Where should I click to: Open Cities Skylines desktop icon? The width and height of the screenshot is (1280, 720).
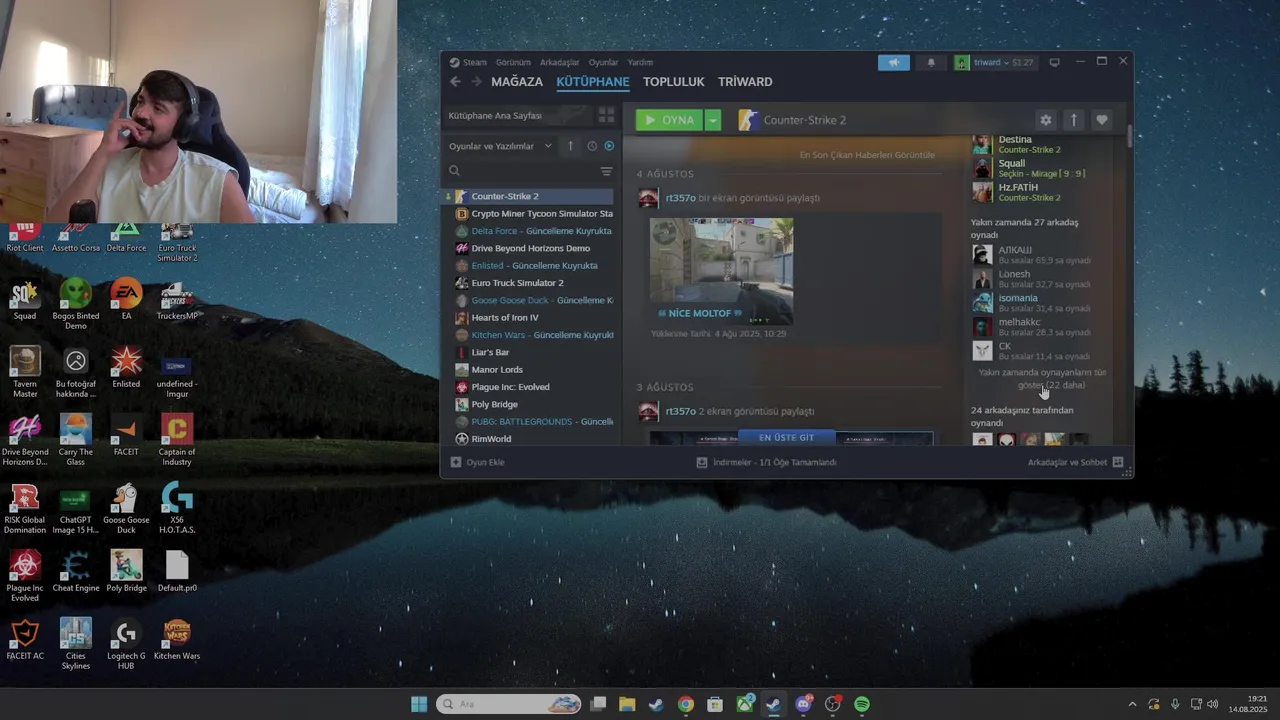click(x=76, y=644)
